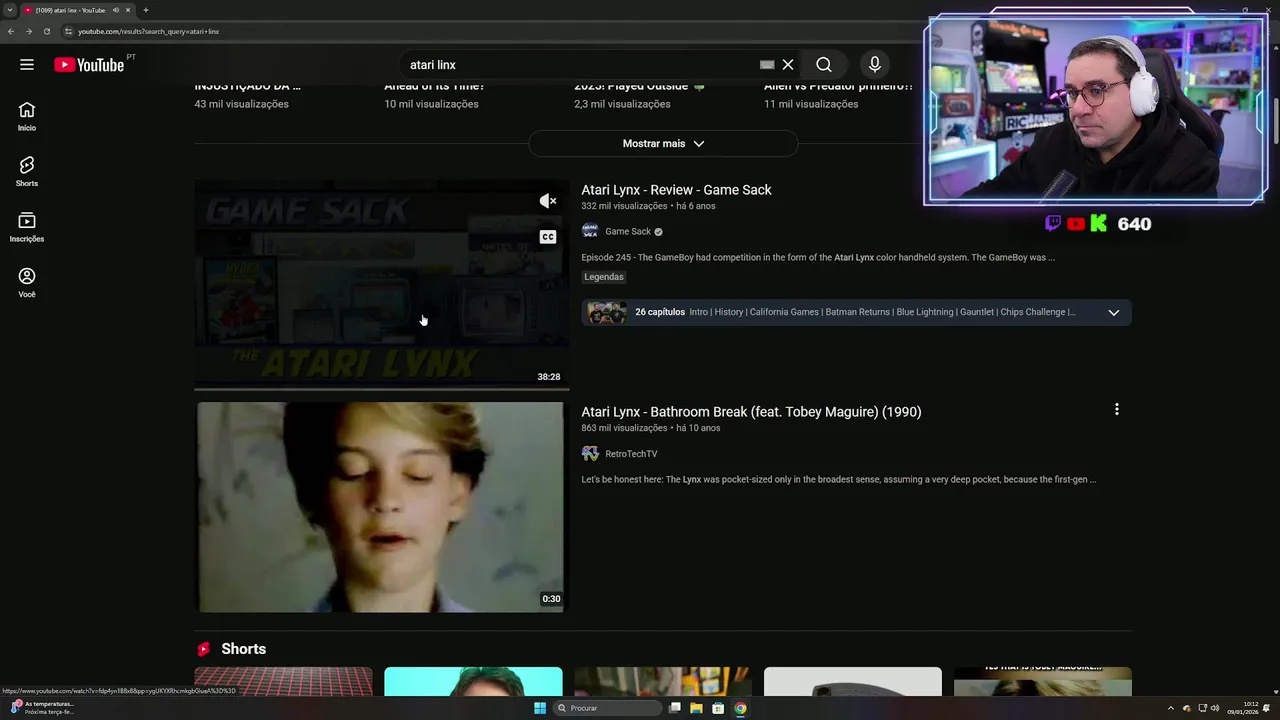Open Shorts in the sidebar
The width and height of the screenshot is (1280, 720).
point(27,171)
